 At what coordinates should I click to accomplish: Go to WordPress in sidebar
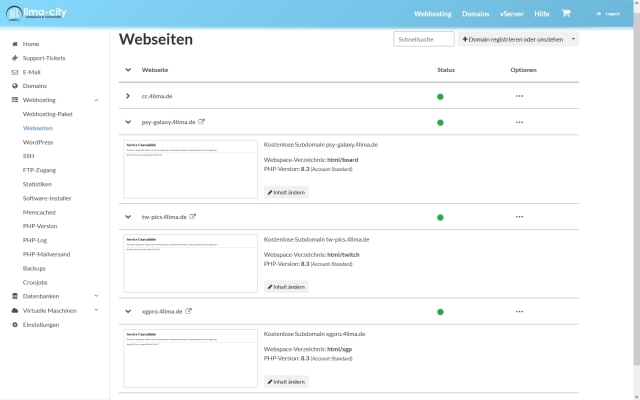(x=38, y=142)
